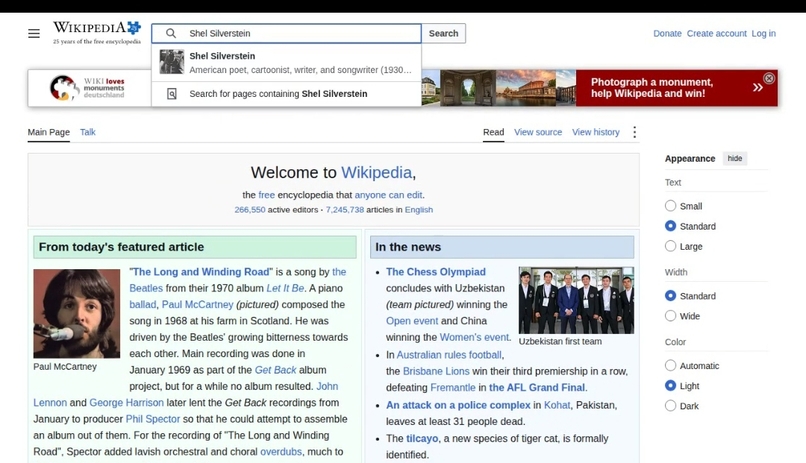Click the Wikipedia logo

point(97,32)
